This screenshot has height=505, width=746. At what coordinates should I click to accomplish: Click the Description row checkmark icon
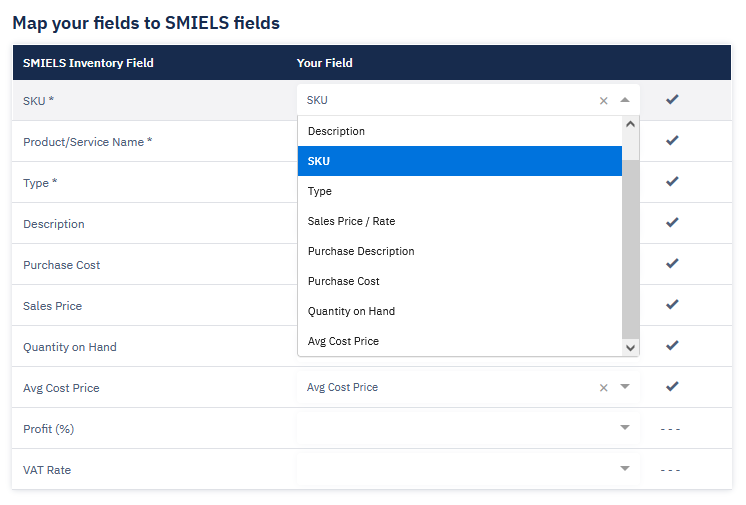pos(672,222)
